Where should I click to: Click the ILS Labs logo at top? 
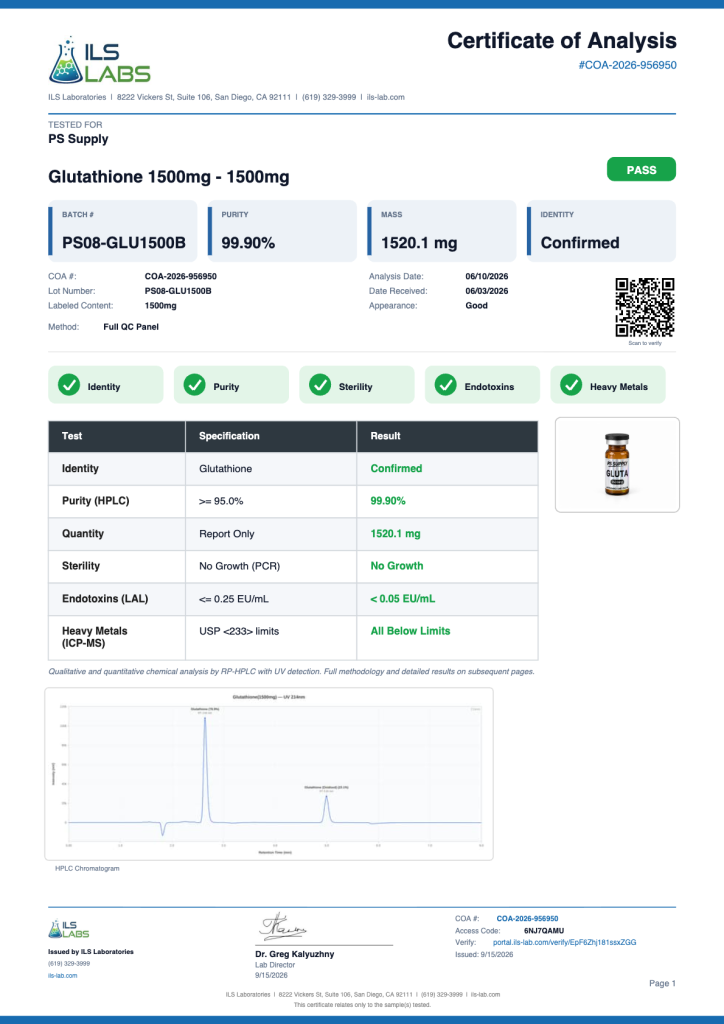(99, 60)
